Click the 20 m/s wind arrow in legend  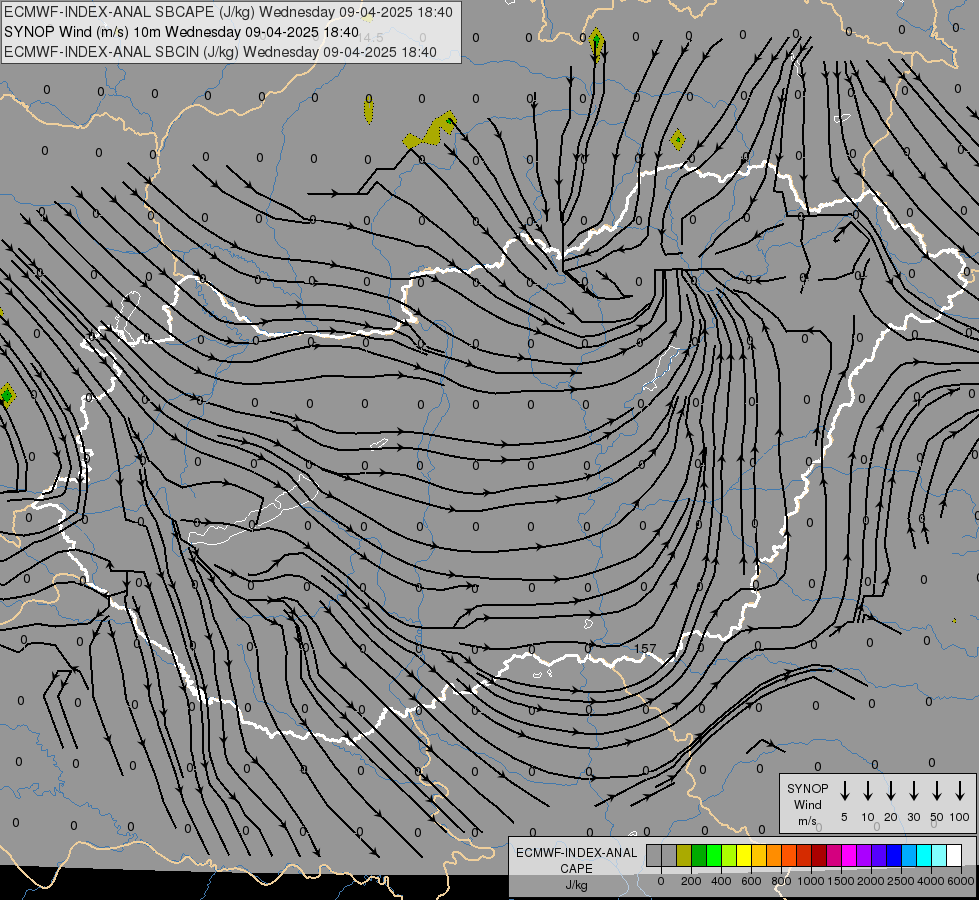(891, 791)
